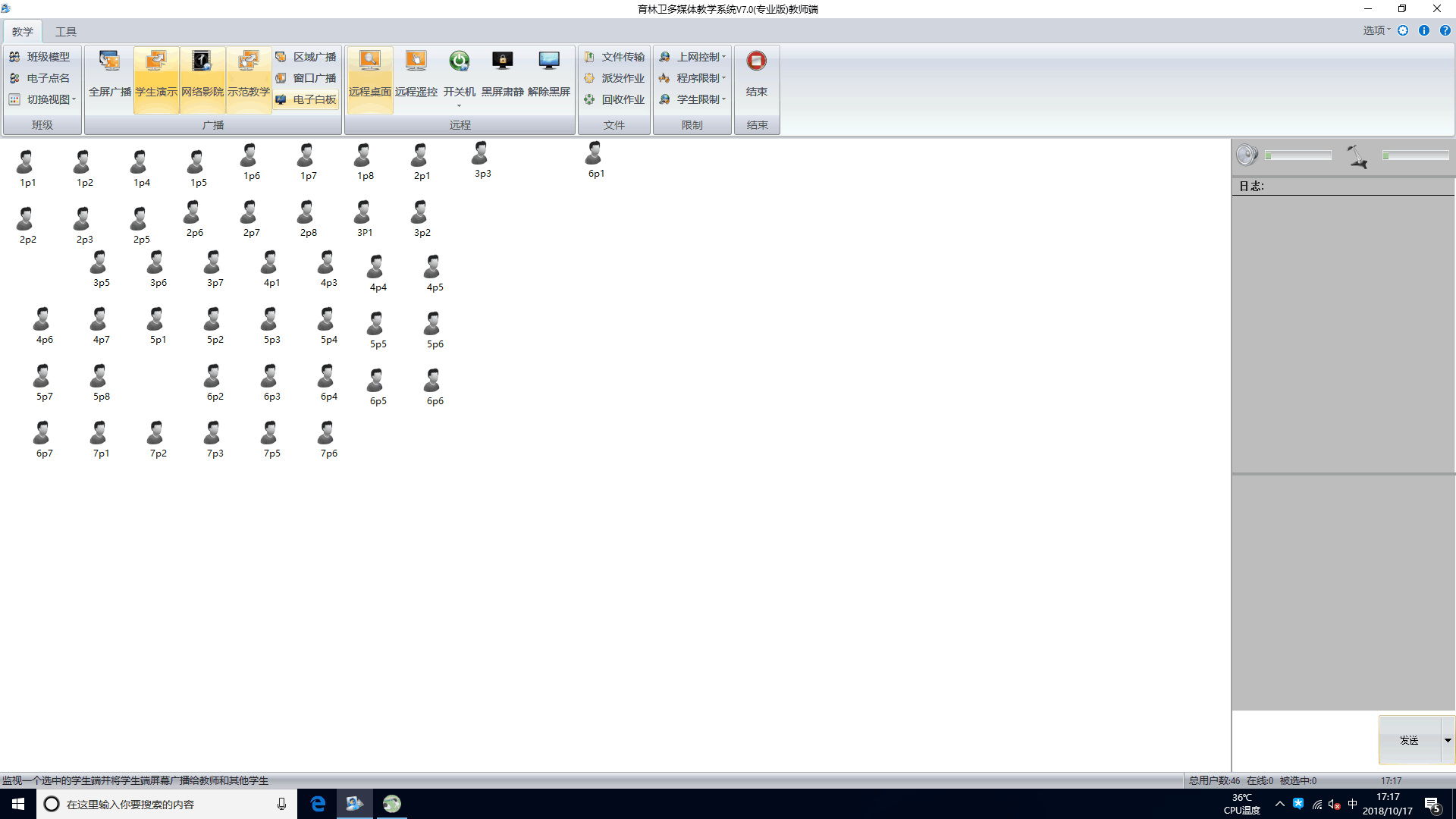Viewport: 1456px width, 819px height.
Task: Click the 总用户数:46 status text
Action: click(x=1214, y=780)
